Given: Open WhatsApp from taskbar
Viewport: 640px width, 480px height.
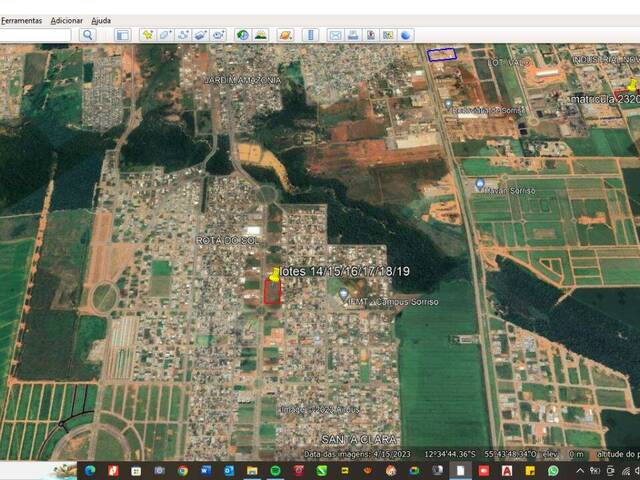Looking at the screenshot, I should 553,471.
